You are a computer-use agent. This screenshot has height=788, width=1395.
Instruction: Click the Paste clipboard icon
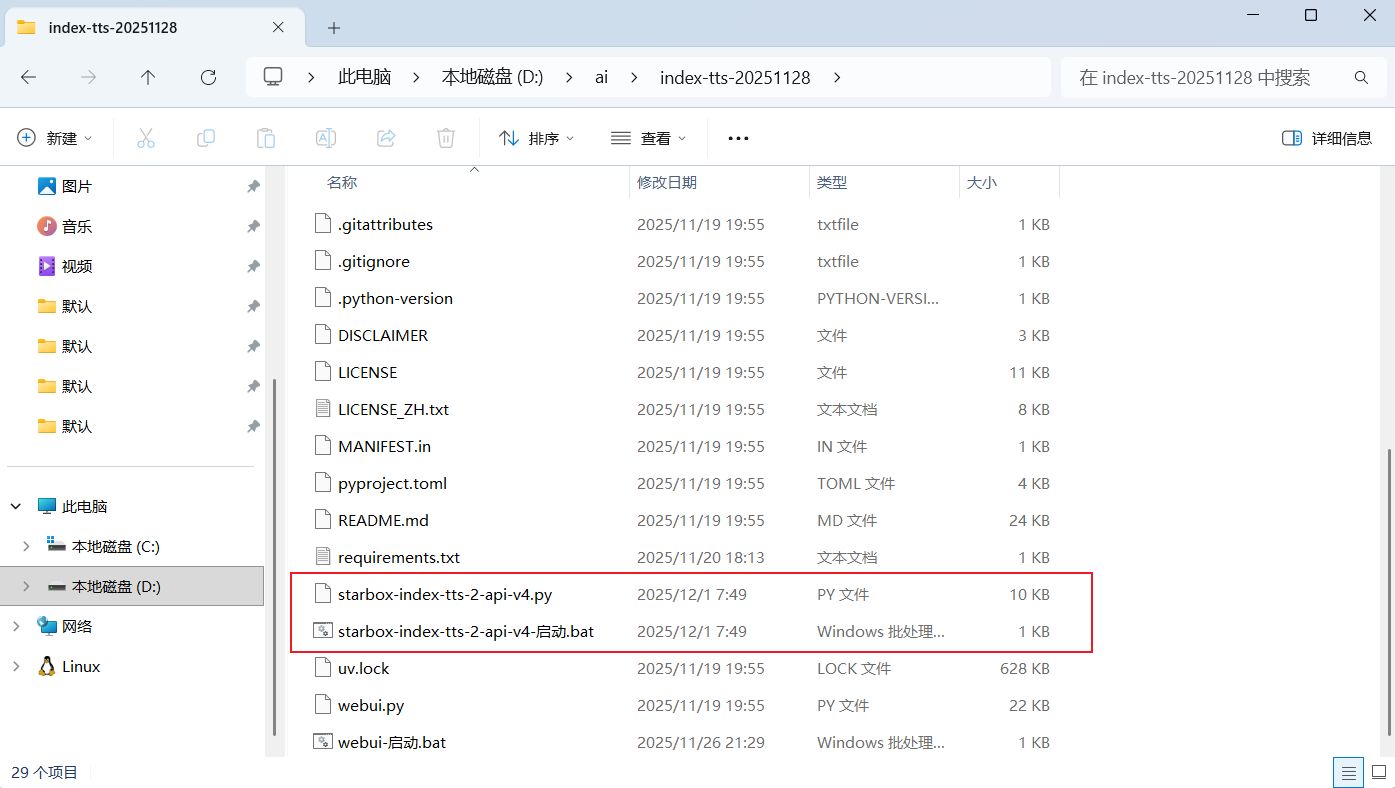pos(266,138)
